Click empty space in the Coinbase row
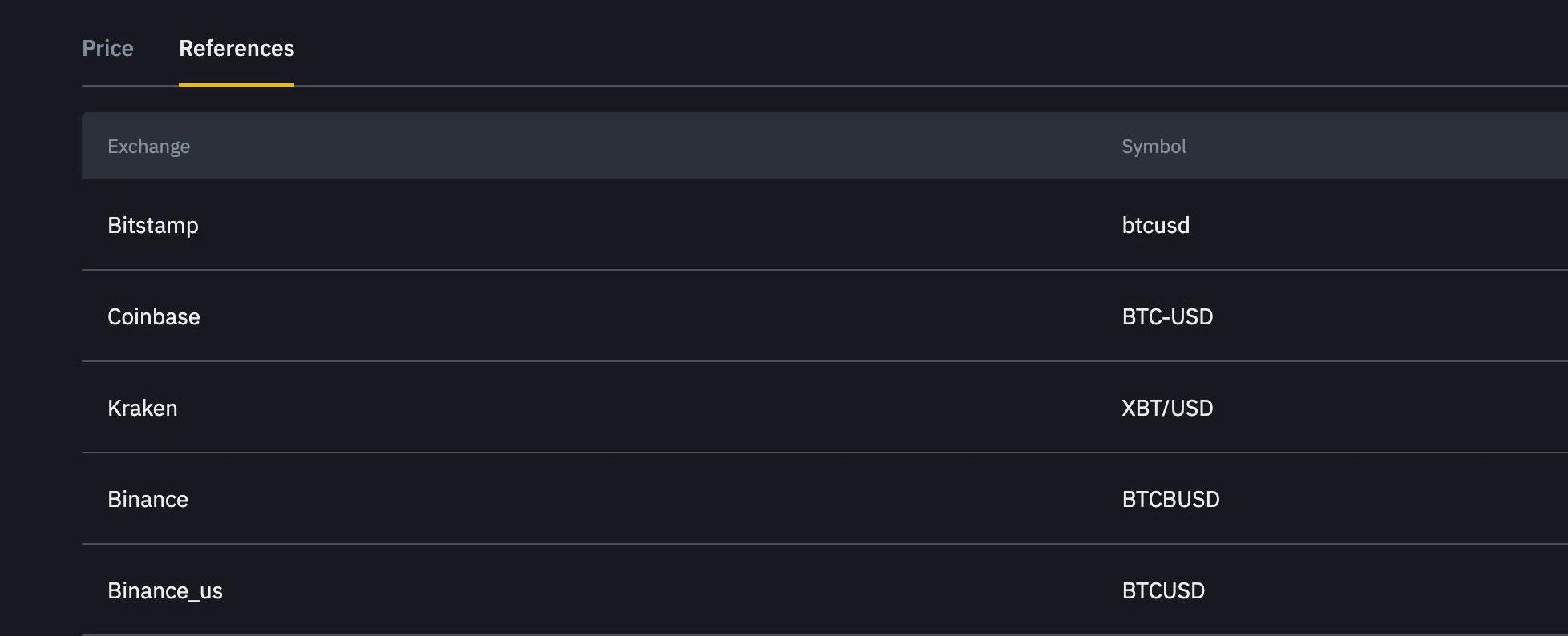 pos(641,317)
